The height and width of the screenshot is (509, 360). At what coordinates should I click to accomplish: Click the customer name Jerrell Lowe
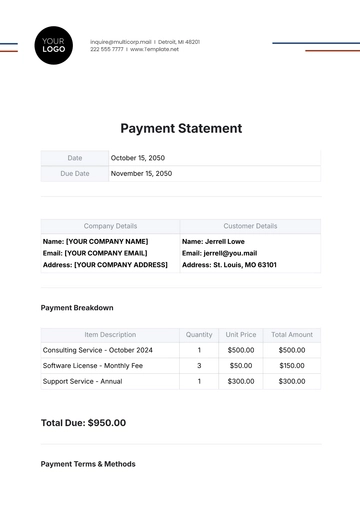225,241
